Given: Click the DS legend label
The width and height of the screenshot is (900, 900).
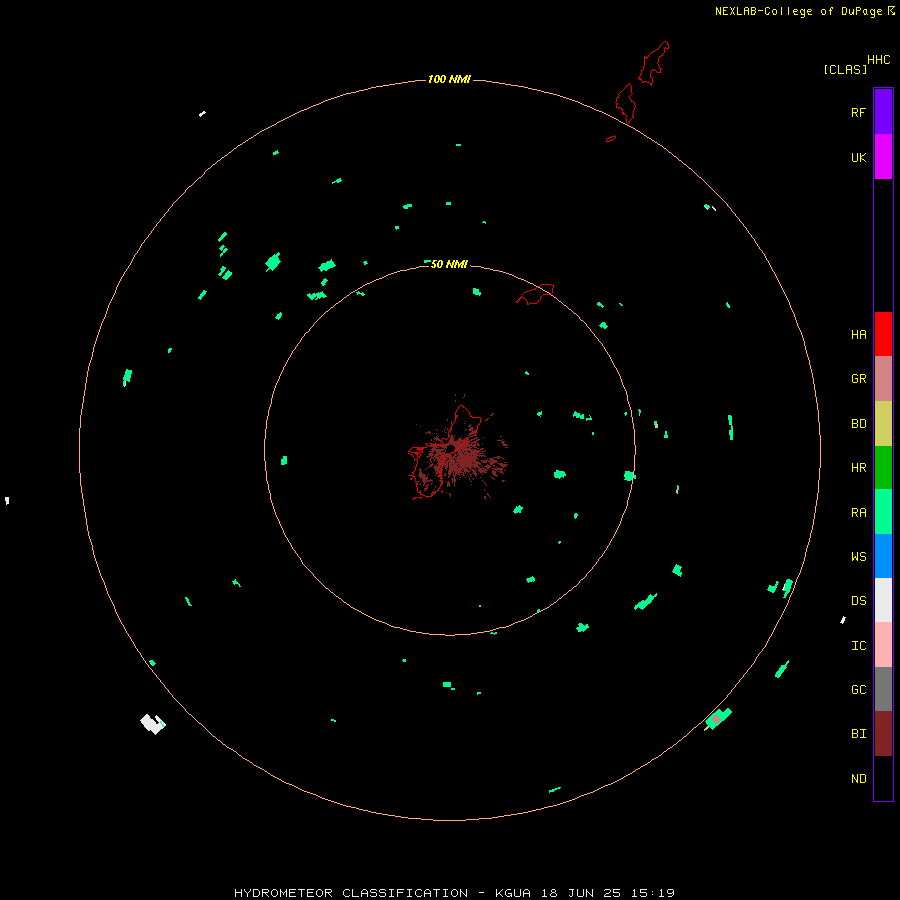Looking at the screenshot, I should 858,601.
